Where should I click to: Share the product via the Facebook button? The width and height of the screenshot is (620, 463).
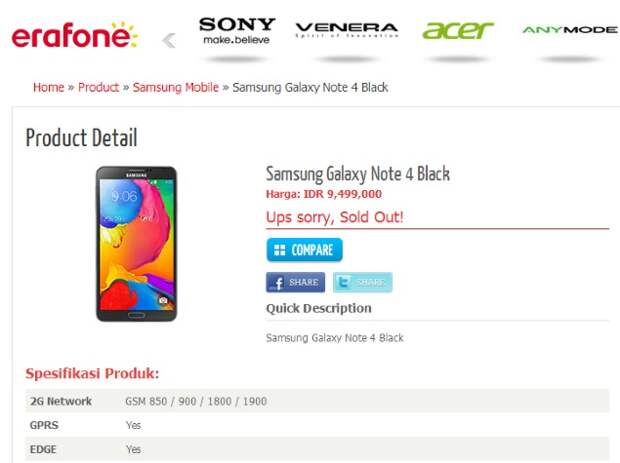(295, 282)
